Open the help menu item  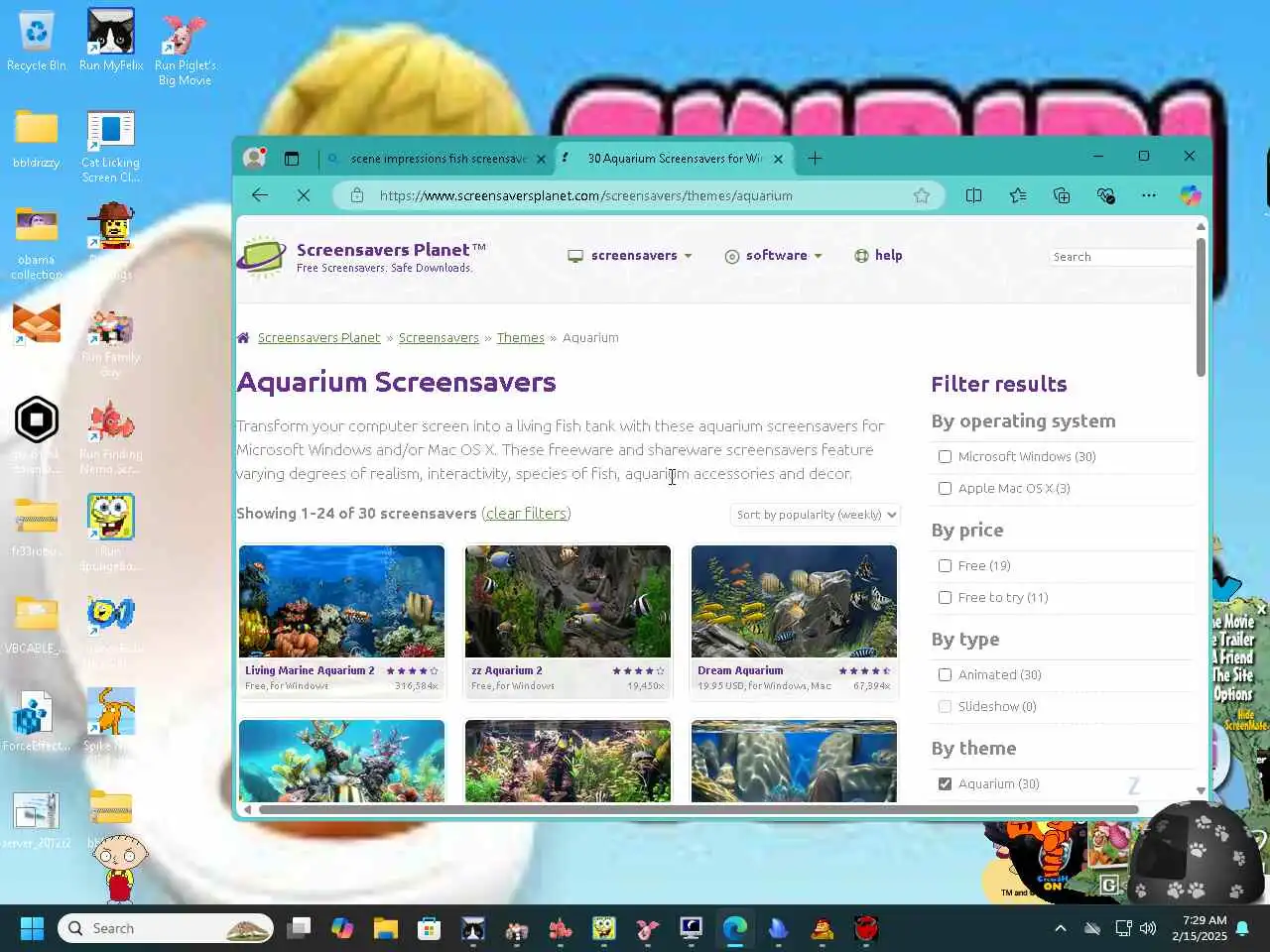pos(878,256)
